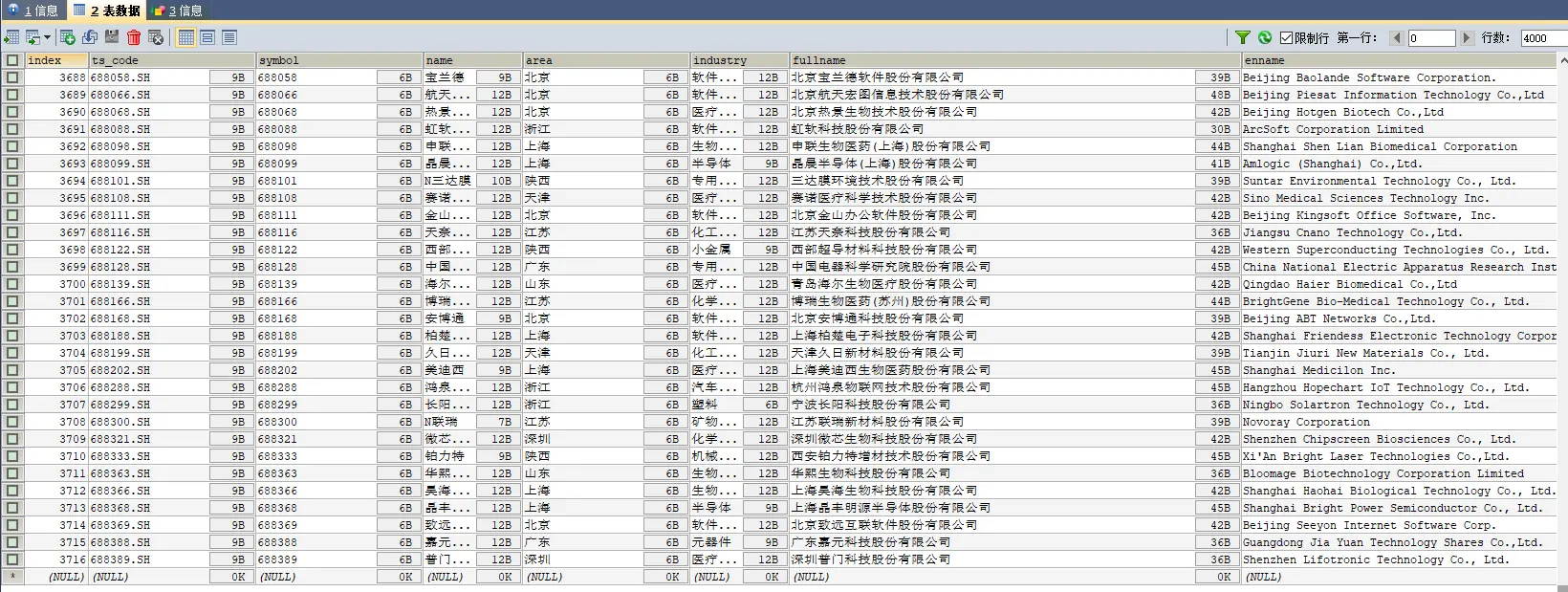Check the row checkbox for index 3698
The width and height of the screenshot is (1568, 592).
pyautogui.click(x=12, y=250)
